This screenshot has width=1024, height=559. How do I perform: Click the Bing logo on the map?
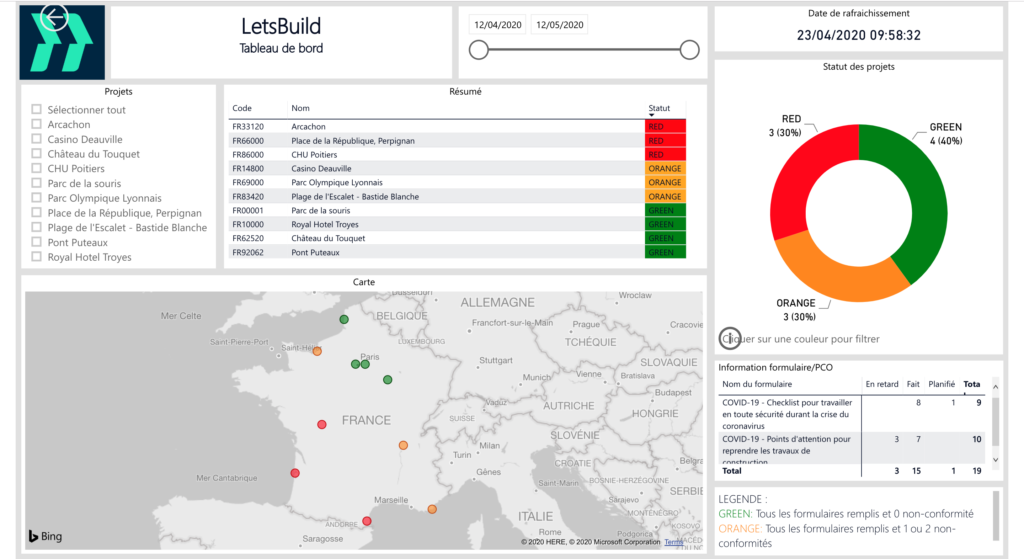44,537
